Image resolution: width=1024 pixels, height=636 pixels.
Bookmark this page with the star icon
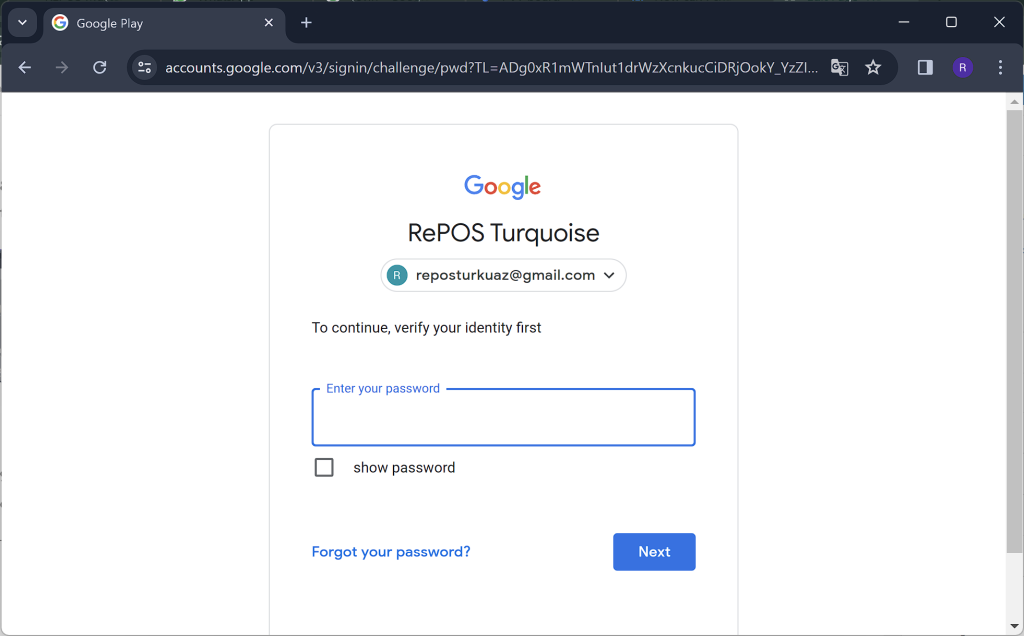pyautogui.click(x=873, y=67)
